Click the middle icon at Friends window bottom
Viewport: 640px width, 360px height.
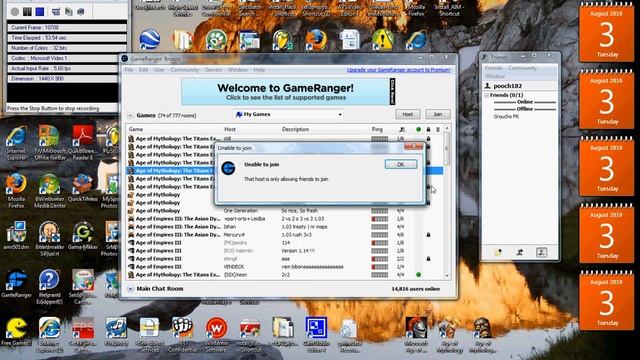tap(520, 252)
